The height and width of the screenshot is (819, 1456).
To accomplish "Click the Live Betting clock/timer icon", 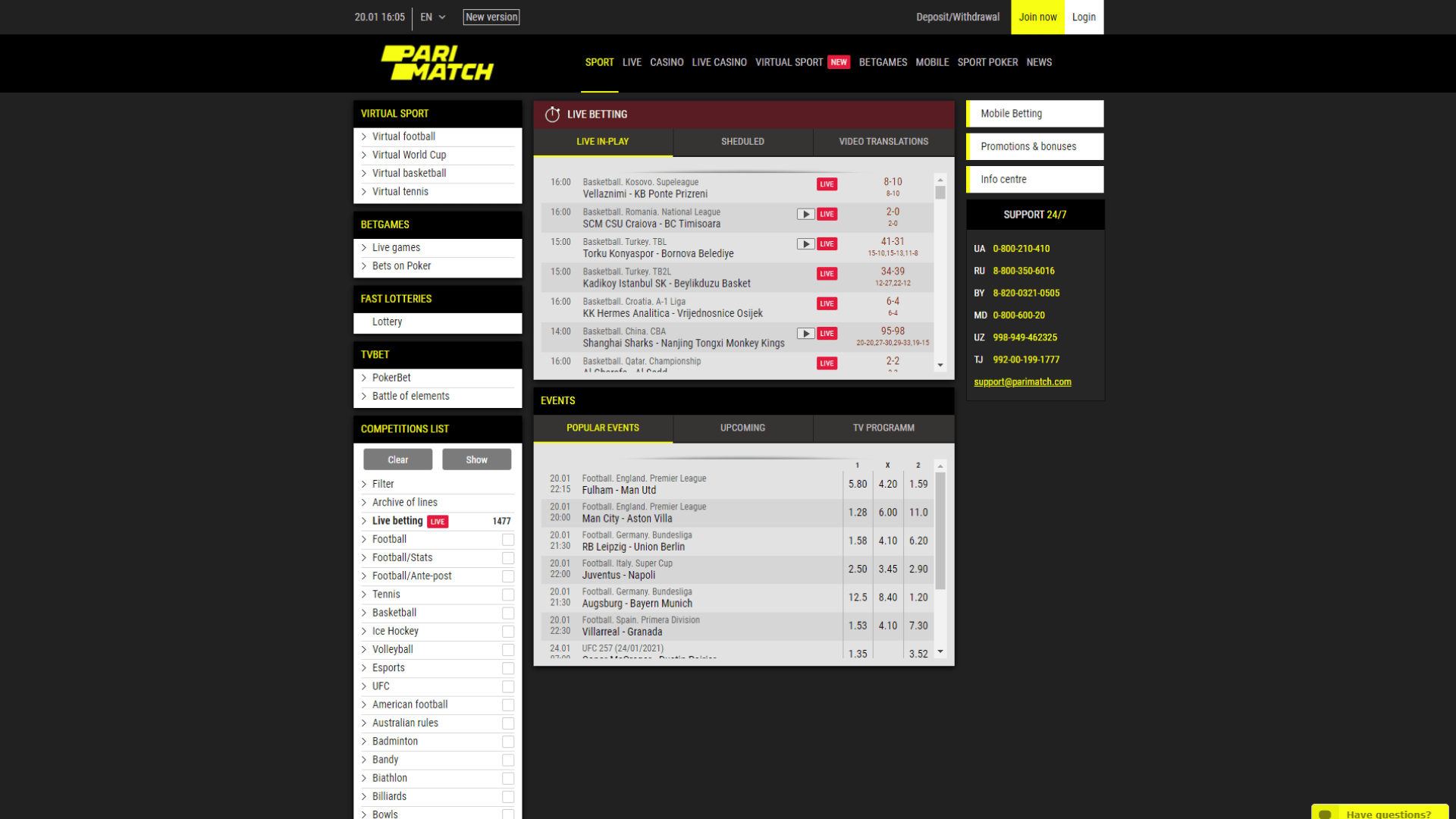I will [x=551, y=114].
